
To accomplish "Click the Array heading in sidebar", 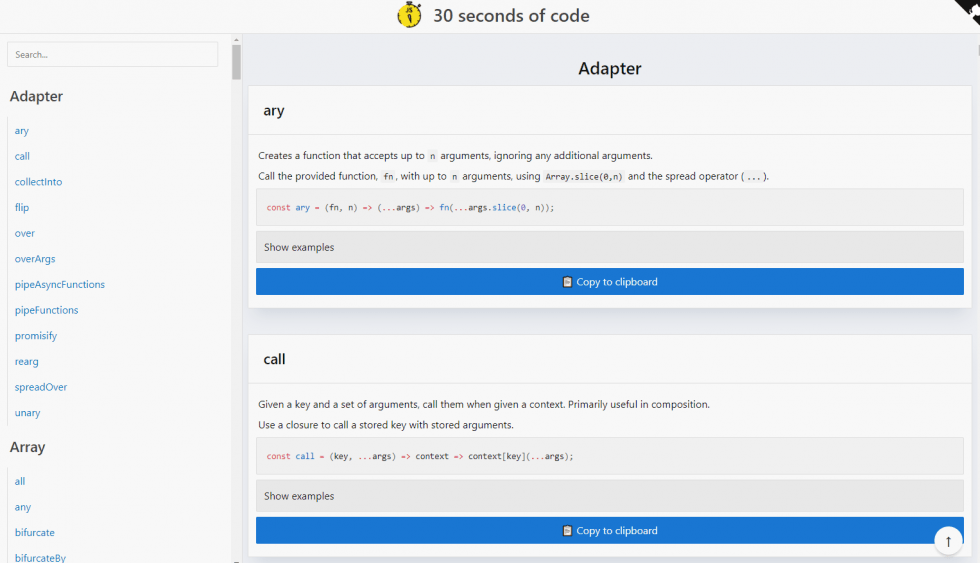I will click(28, 447).
